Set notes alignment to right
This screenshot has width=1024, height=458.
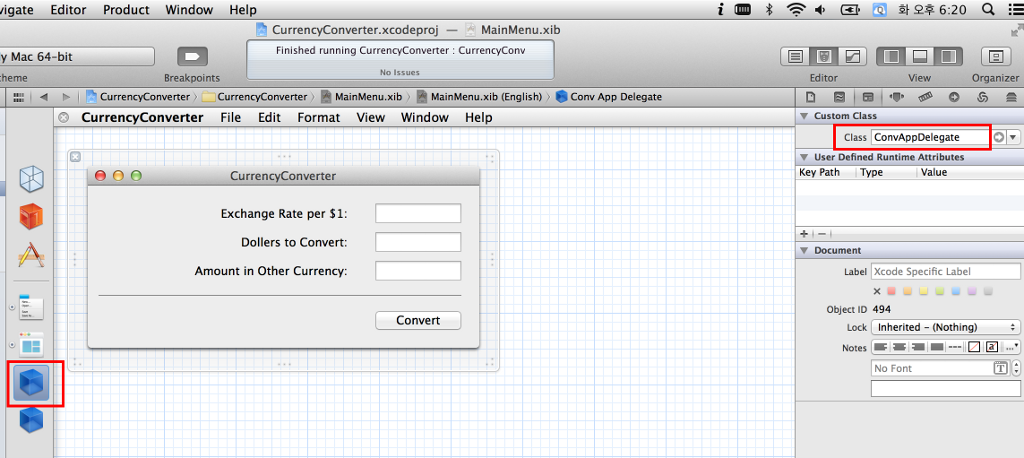pyautogui.click(x=918, y=347)
